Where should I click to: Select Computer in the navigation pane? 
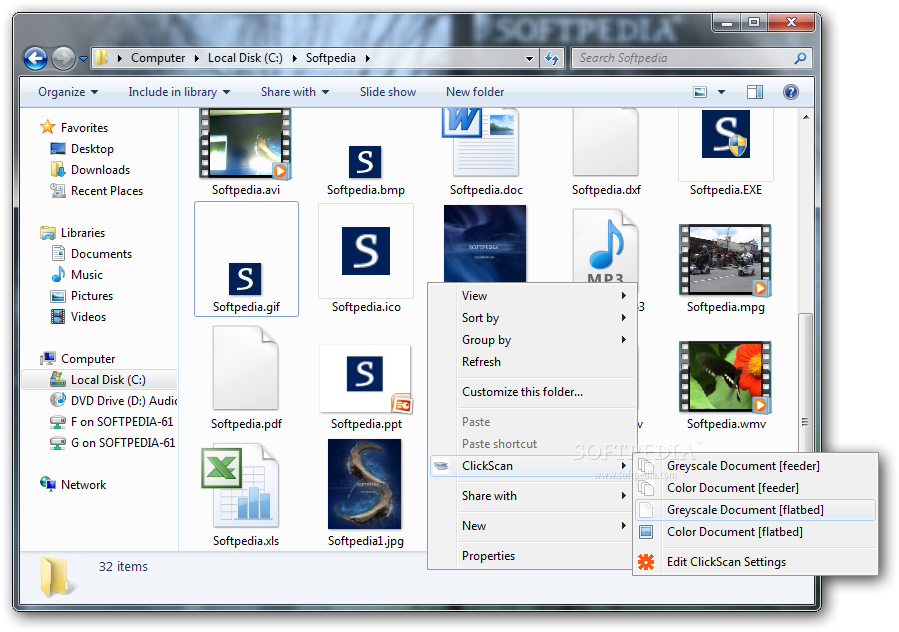coord(77,359)
